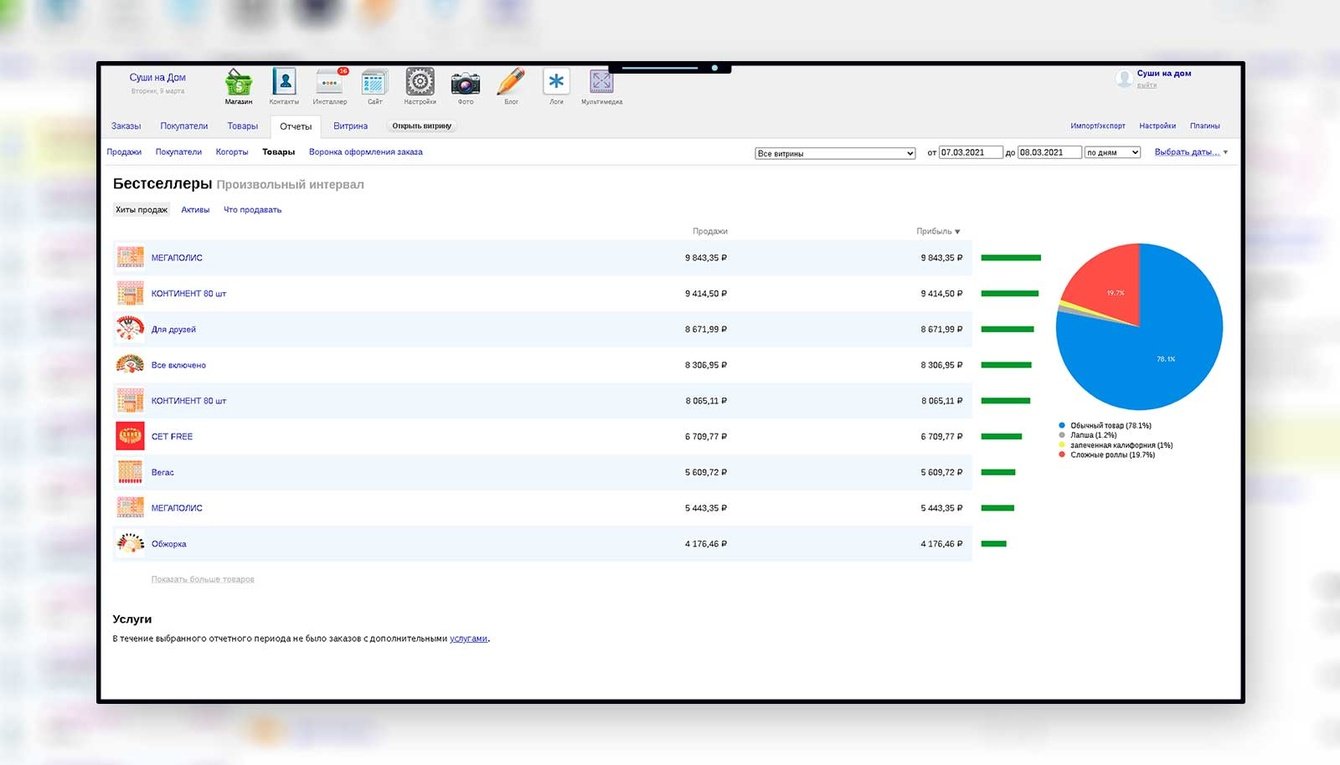Open the Товары report sub-tab
Viewport: 1340px width, 765px height.
[x=278, y=152]
